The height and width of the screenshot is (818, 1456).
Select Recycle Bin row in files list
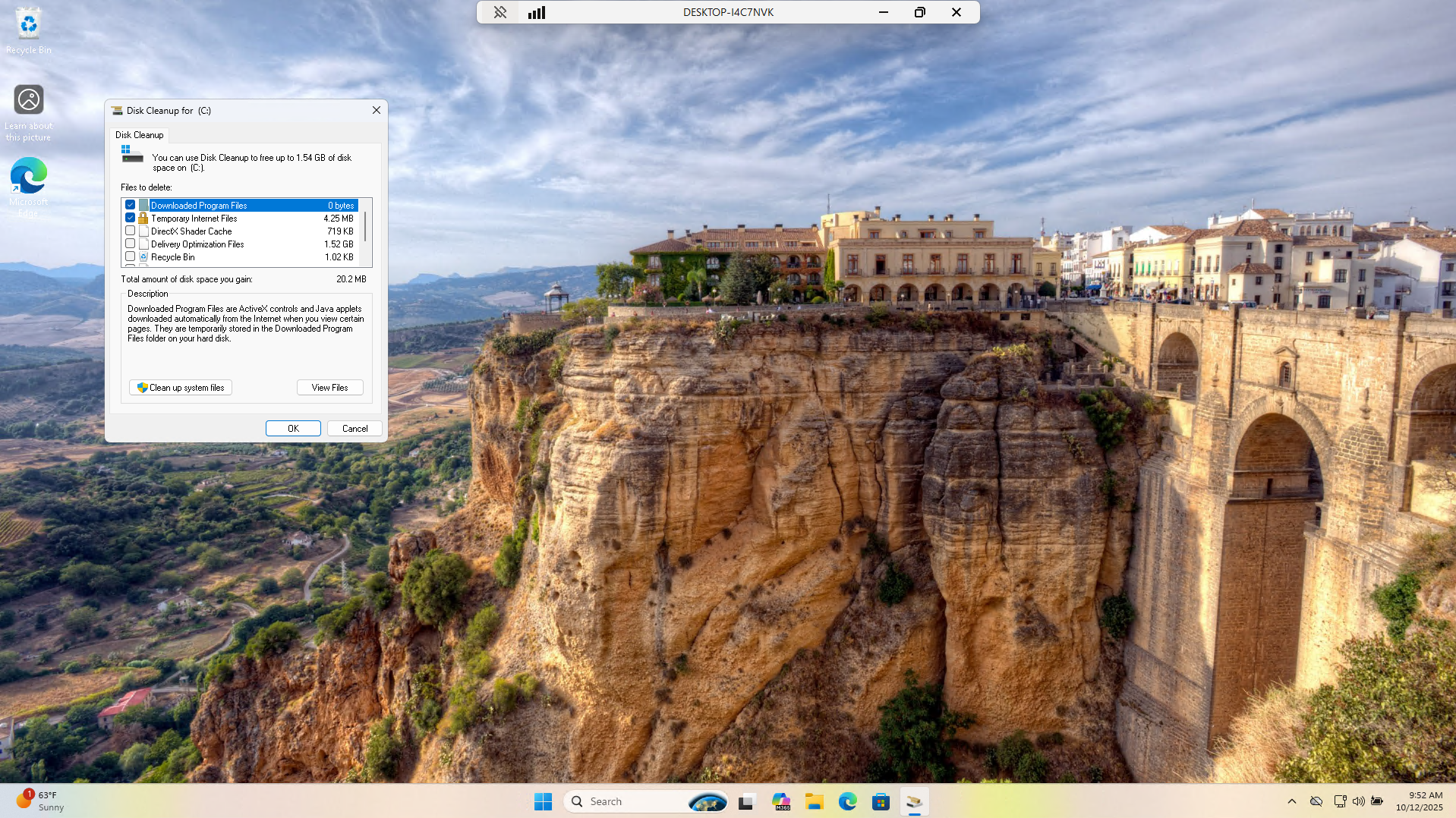point(173,257)
